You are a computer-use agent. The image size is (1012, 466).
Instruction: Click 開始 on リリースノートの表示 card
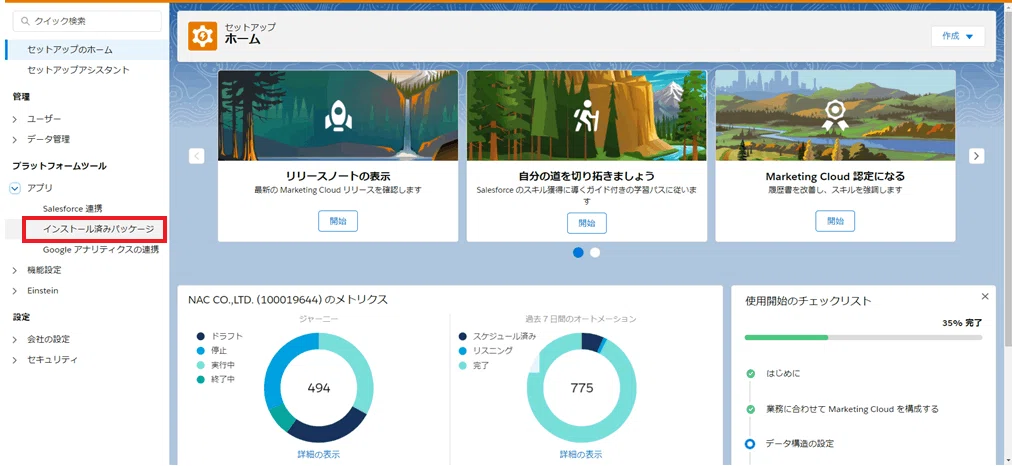click(338, 221)
